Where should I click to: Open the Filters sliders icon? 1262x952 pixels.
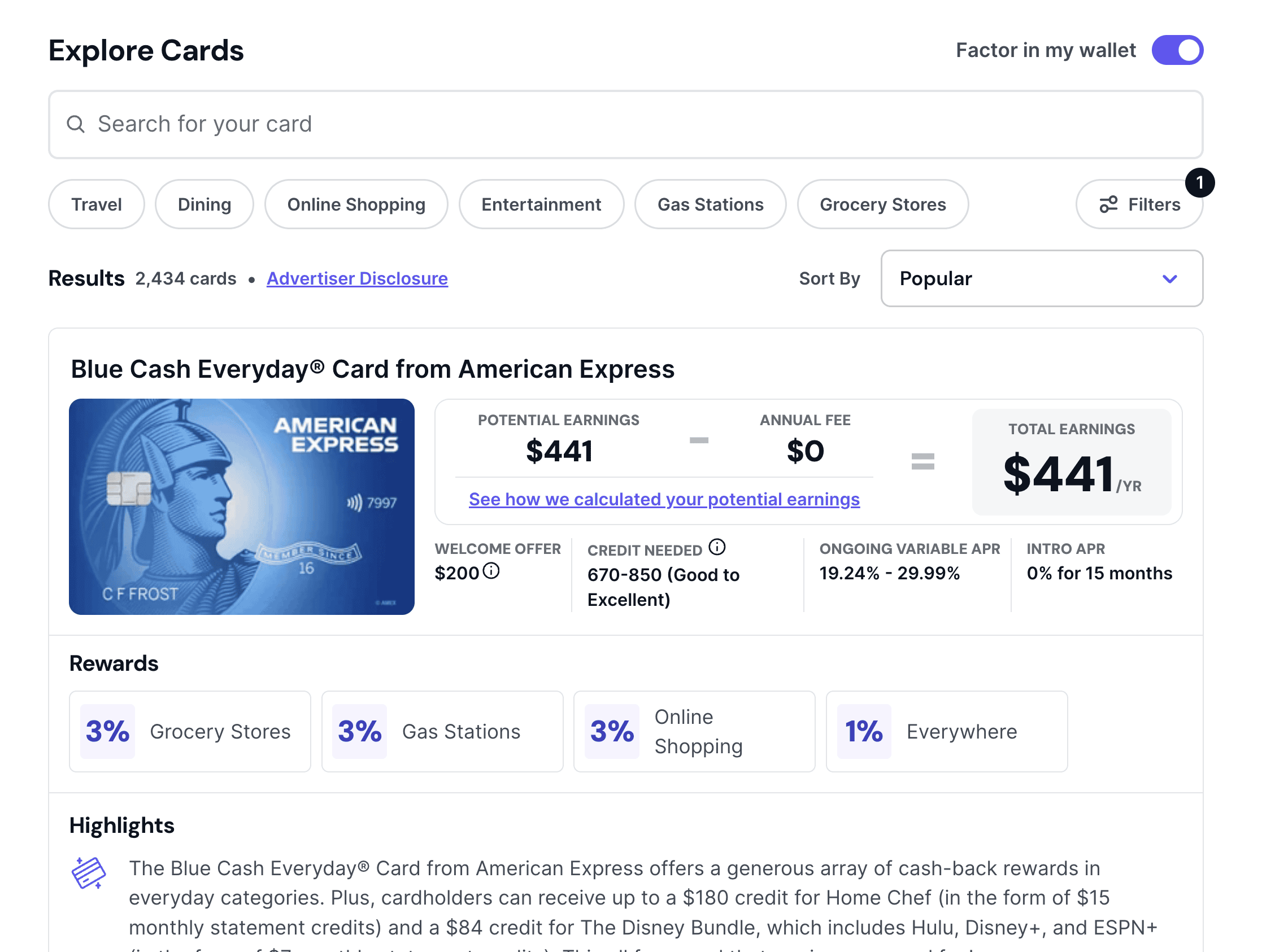click(x=1108, y=204)
